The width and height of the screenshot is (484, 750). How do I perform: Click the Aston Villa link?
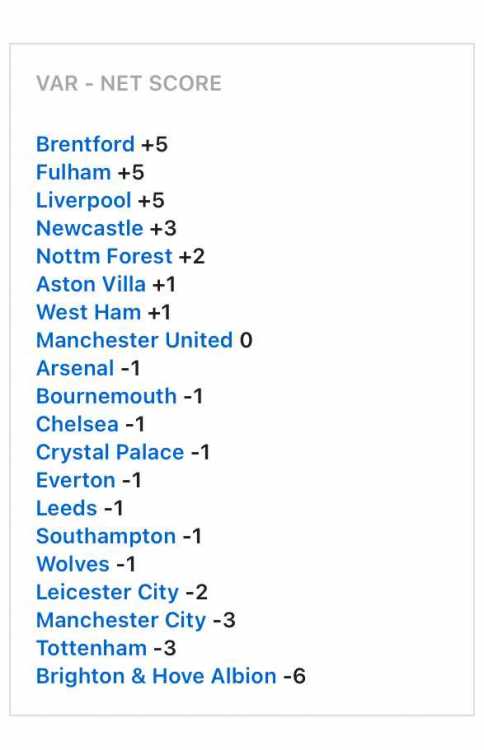91,284
